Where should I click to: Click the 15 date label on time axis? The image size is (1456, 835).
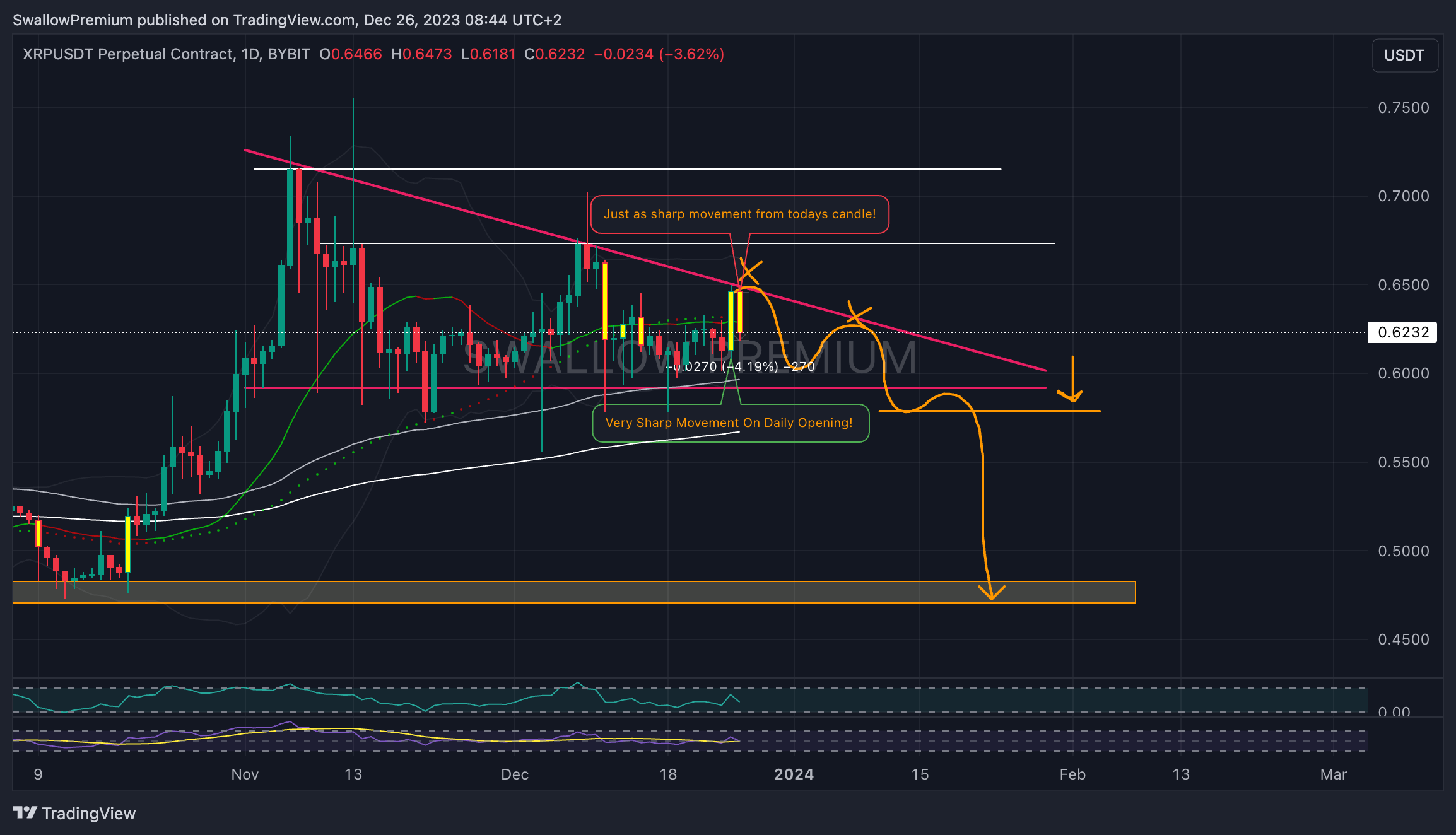click(x=920, y=774)
